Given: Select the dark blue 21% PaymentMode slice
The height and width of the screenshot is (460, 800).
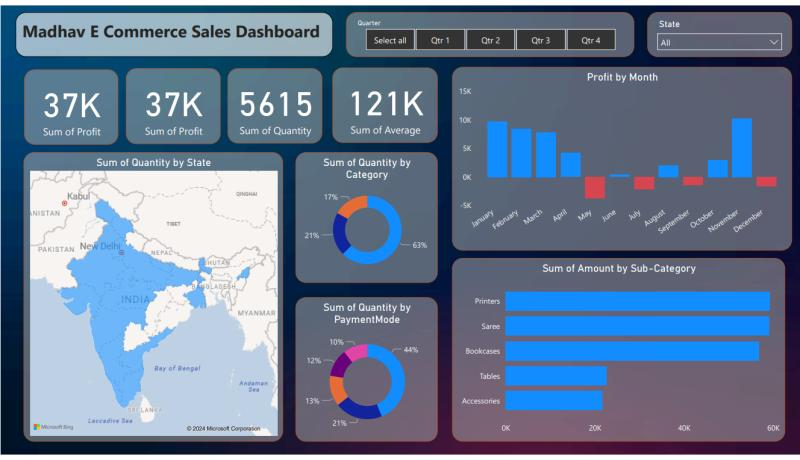Looking at the screenshot, I should click(x=359, y=409).
